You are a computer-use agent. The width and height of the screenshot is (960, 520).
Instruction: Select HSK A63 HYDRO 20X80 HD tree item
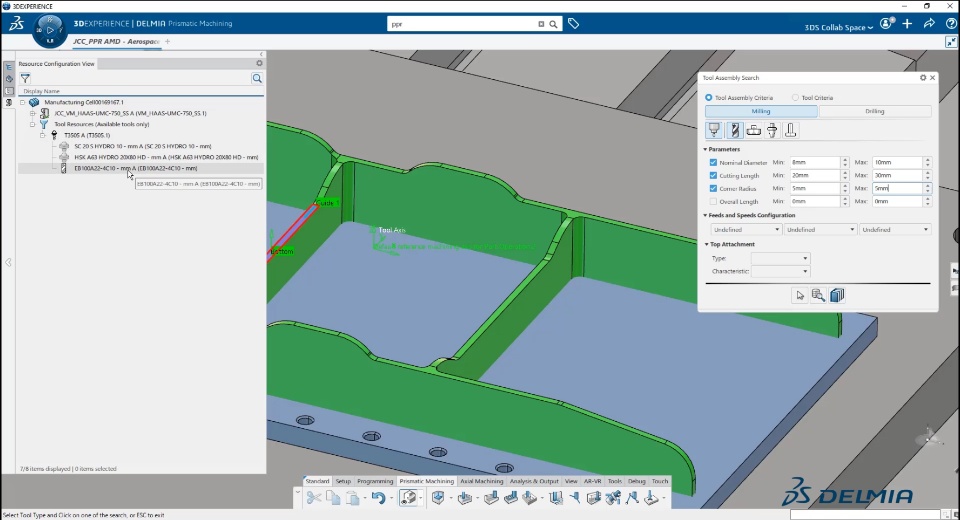pyautogui.click(x=166, y=157)
